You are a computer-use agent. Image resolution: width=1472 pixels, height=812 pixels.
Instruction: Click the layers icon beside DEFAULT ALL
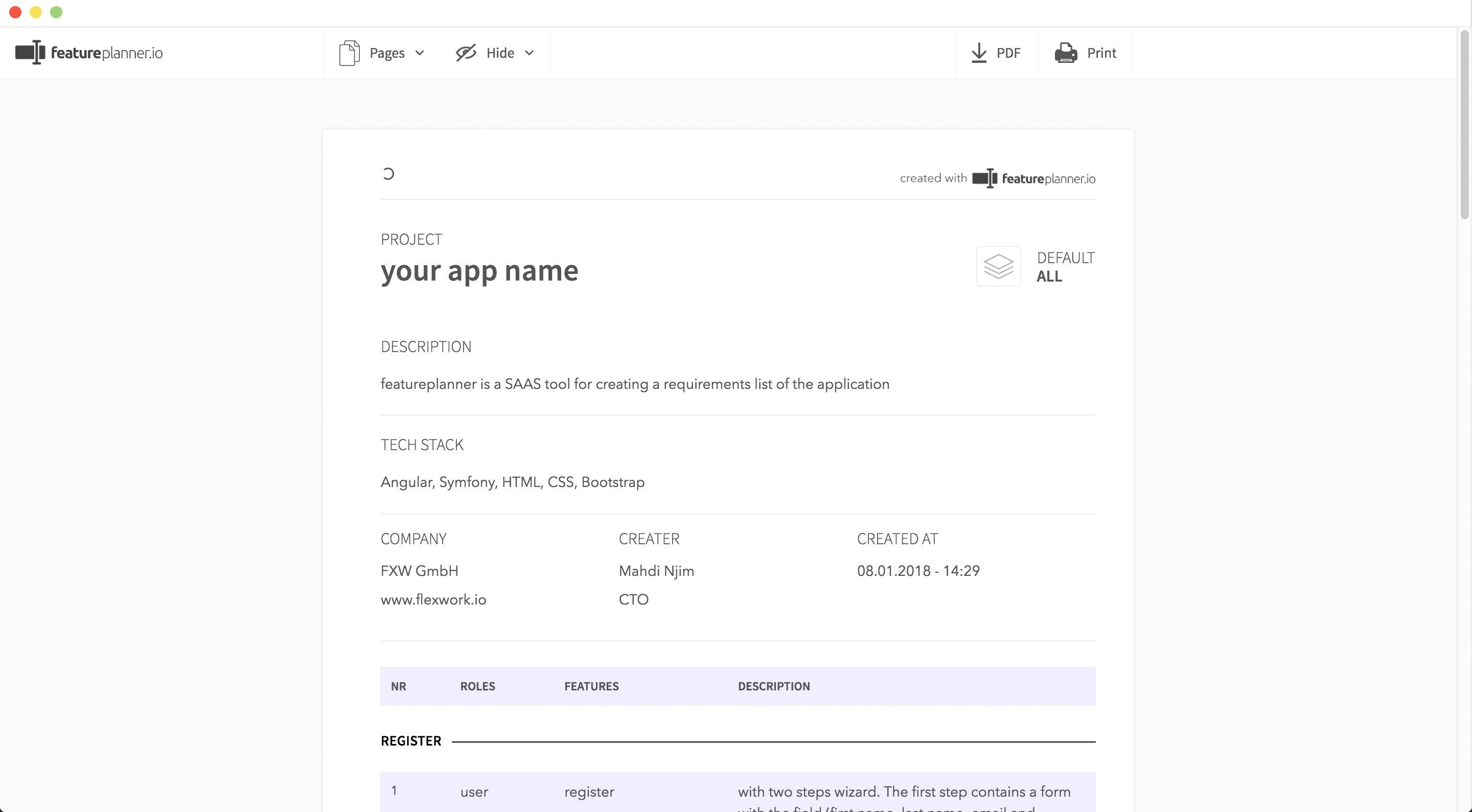998,266
